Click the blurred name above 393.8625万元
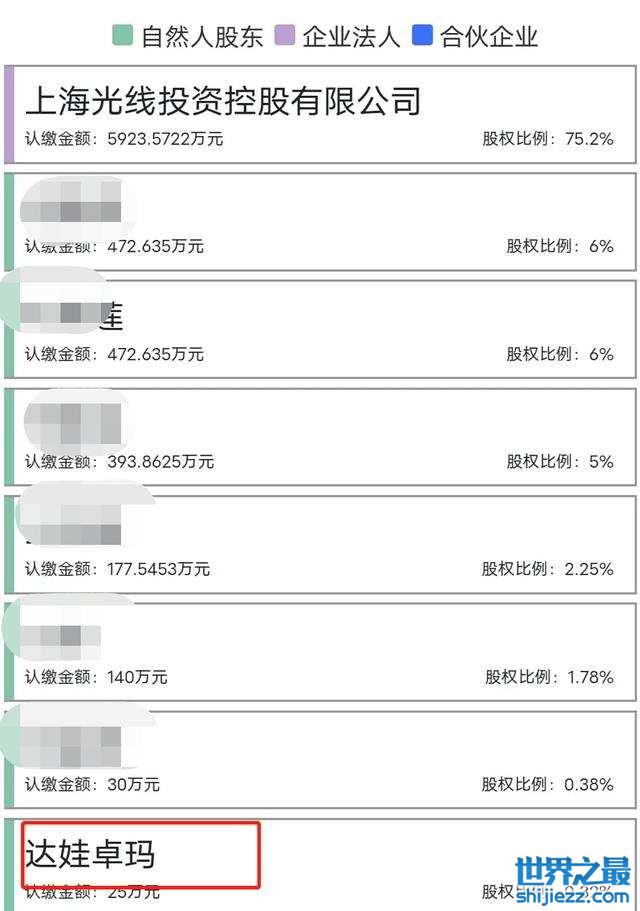Screen dimensions: 640x911 76,421
